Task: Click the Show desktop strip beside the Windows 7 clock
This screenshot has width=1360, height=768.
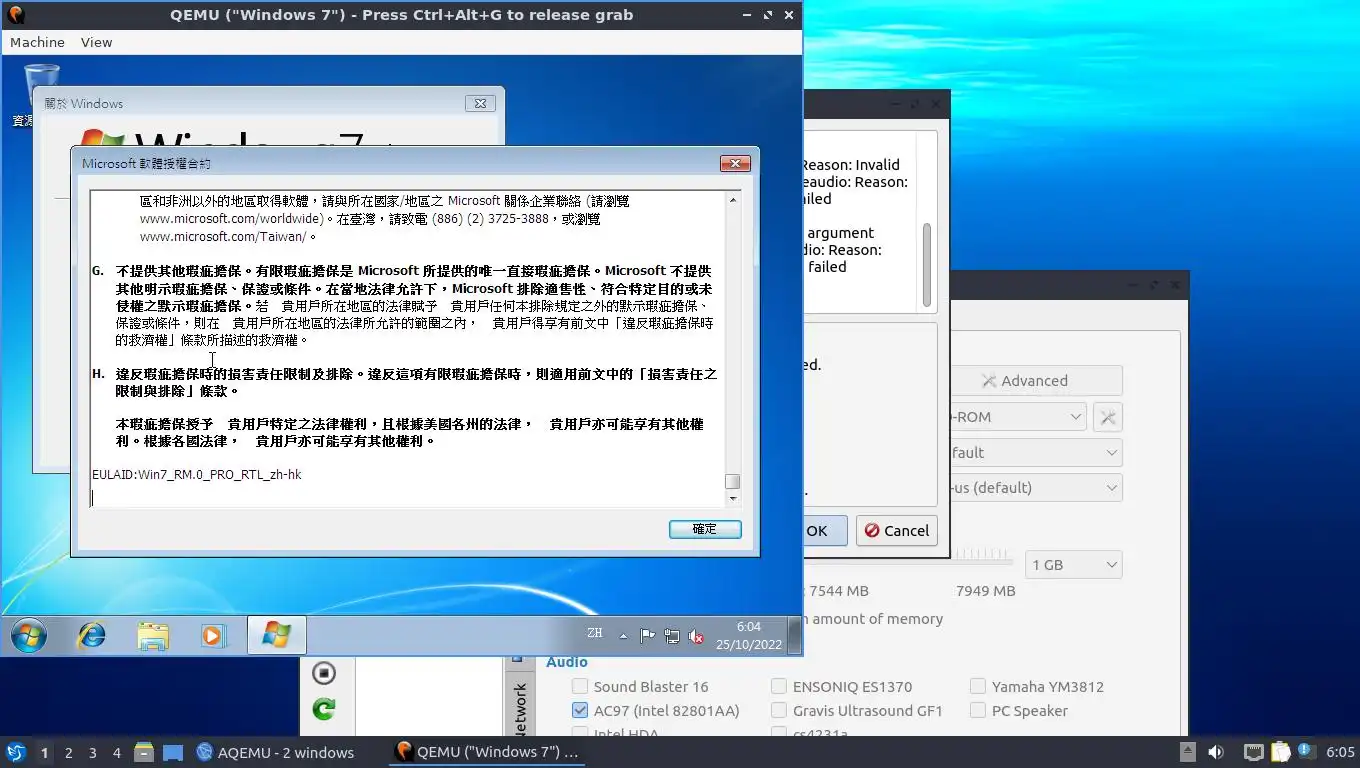Action: (795, 635)
